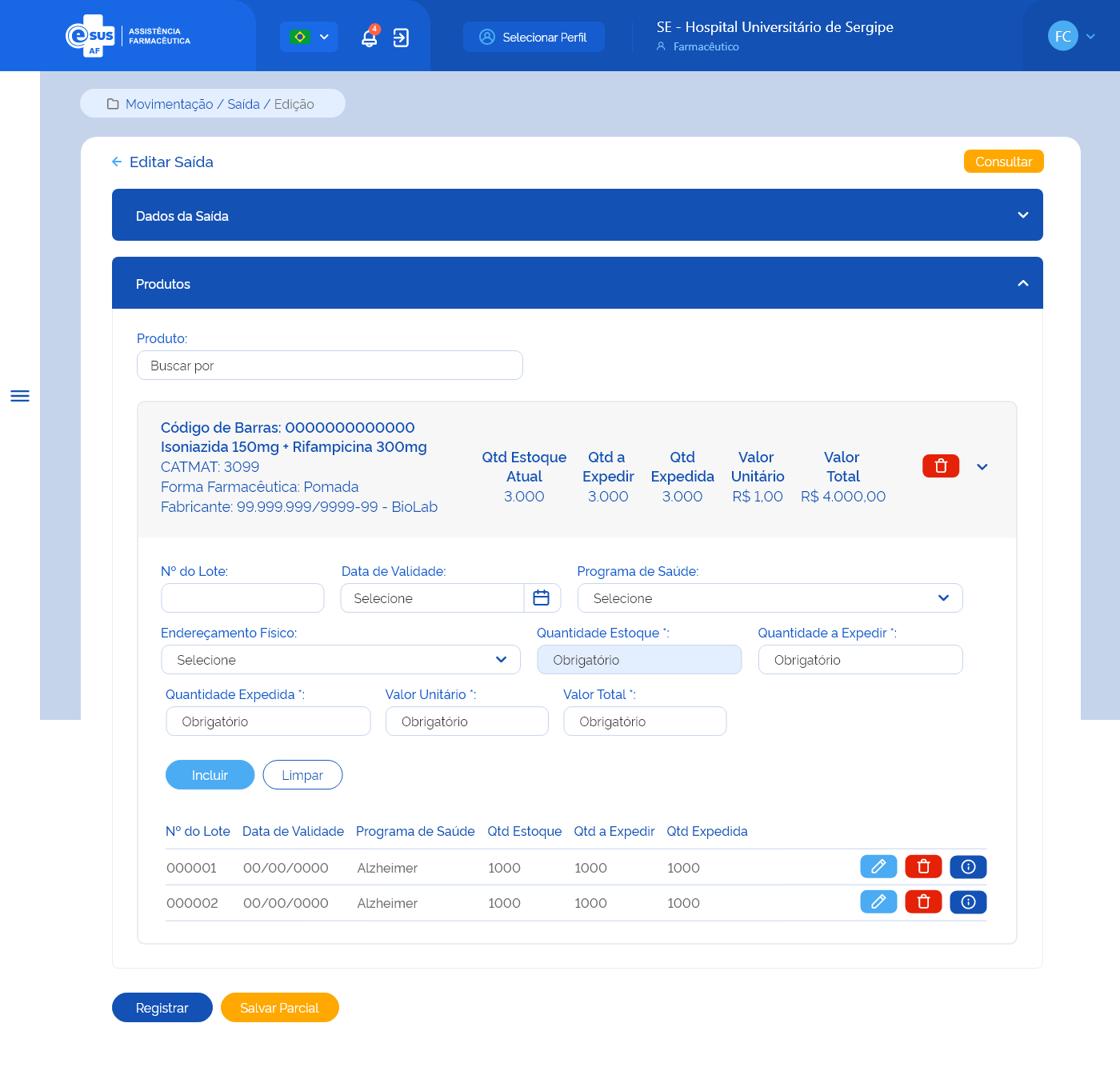Click the Qtd a Expedir column header

(614, 831)
